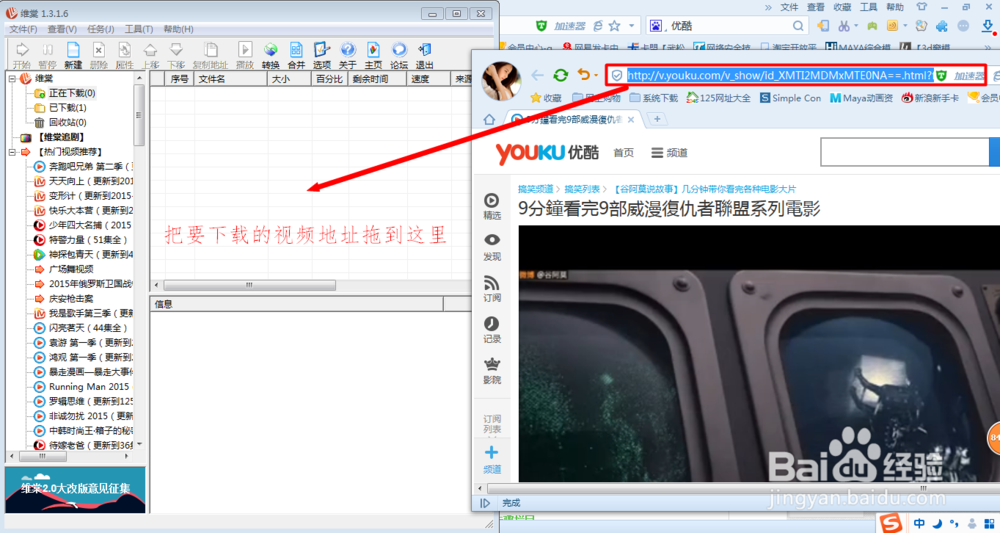Open the Maya动画资 bookmark
The image size is (1000, 533).
[862, 98]
